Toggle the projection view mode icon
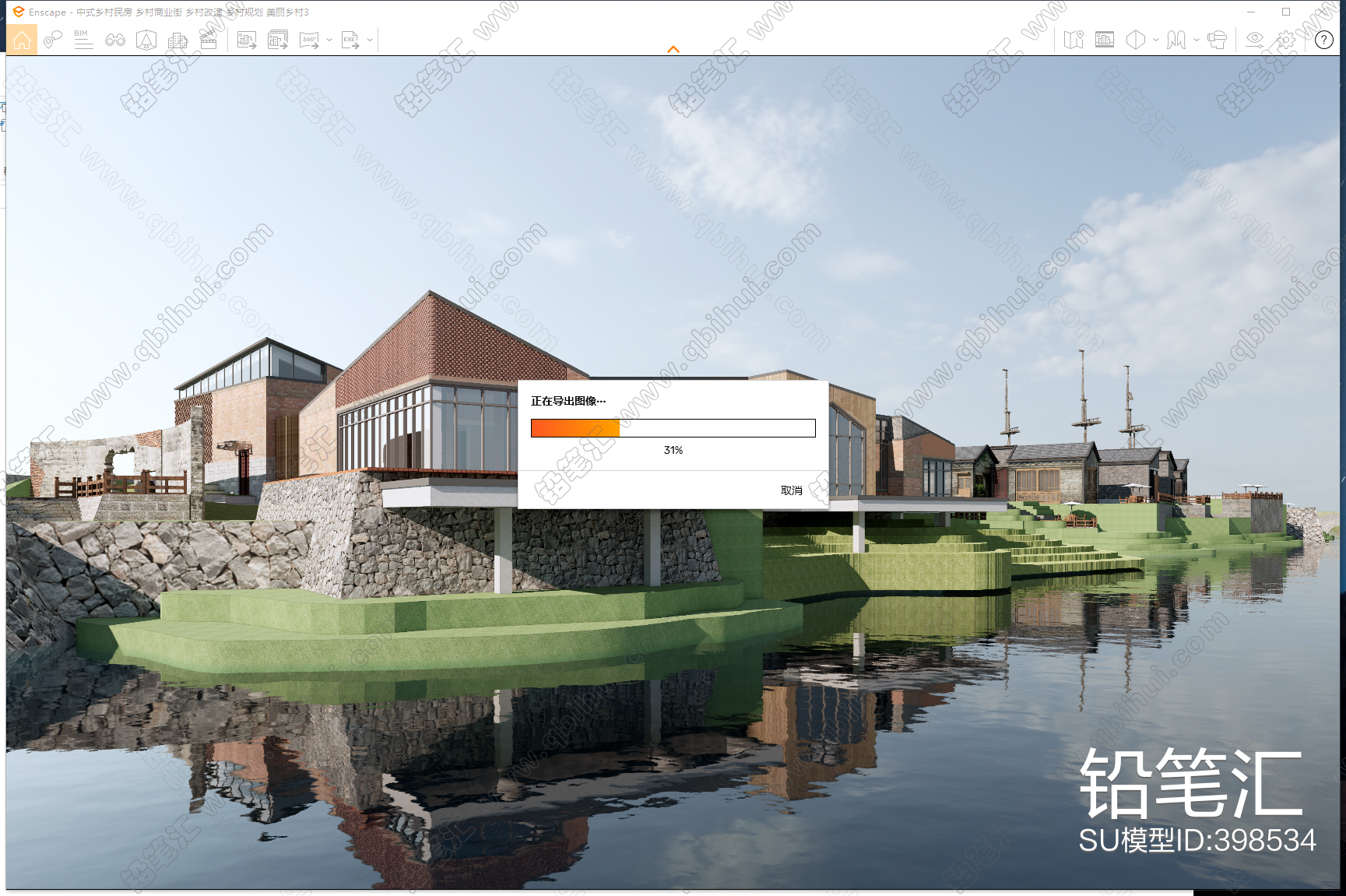1346x896 pixels. [x=1136, y=40]
